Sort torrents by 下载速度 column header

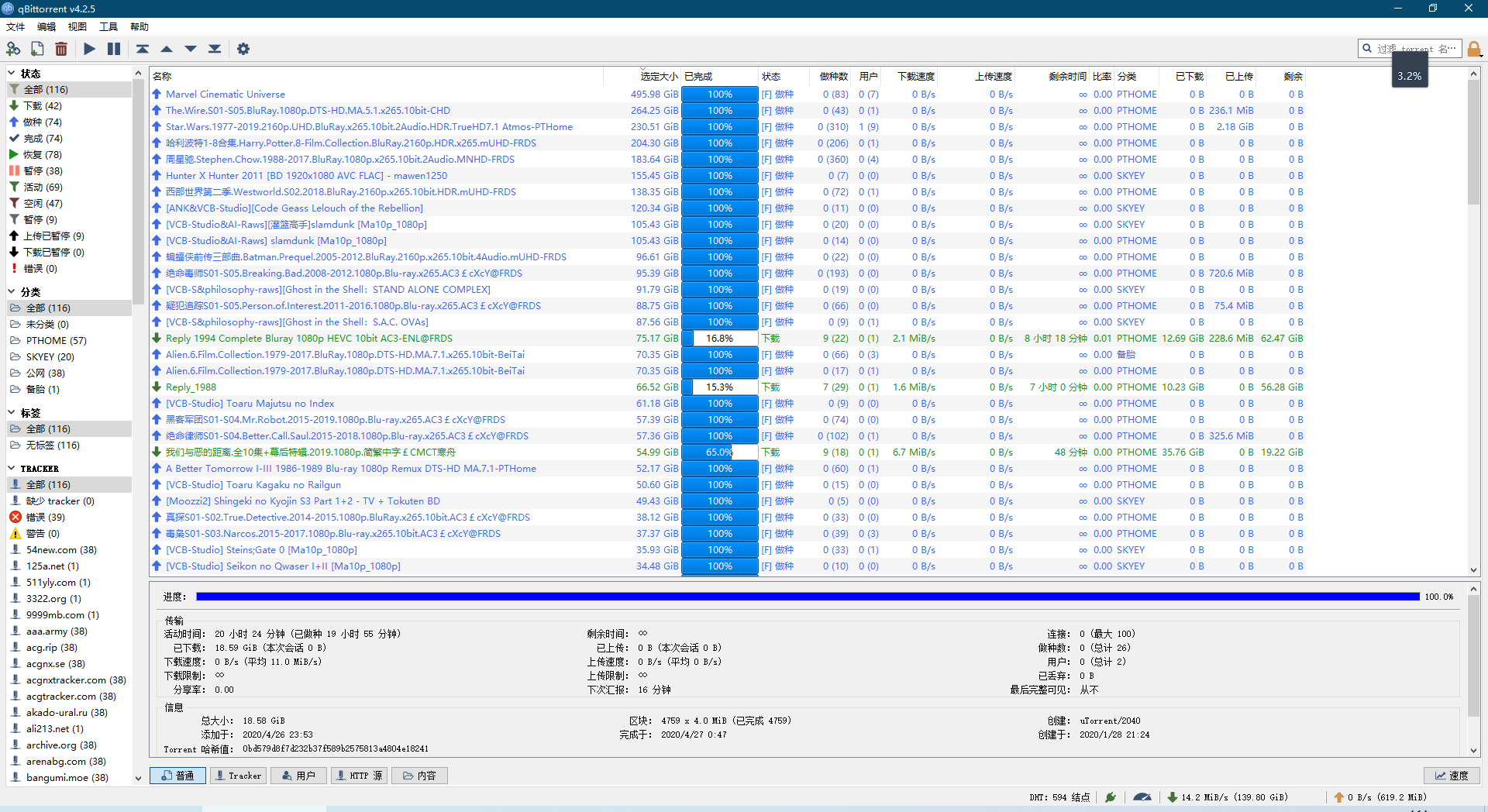pyautogui.click(x=910, y=77)
